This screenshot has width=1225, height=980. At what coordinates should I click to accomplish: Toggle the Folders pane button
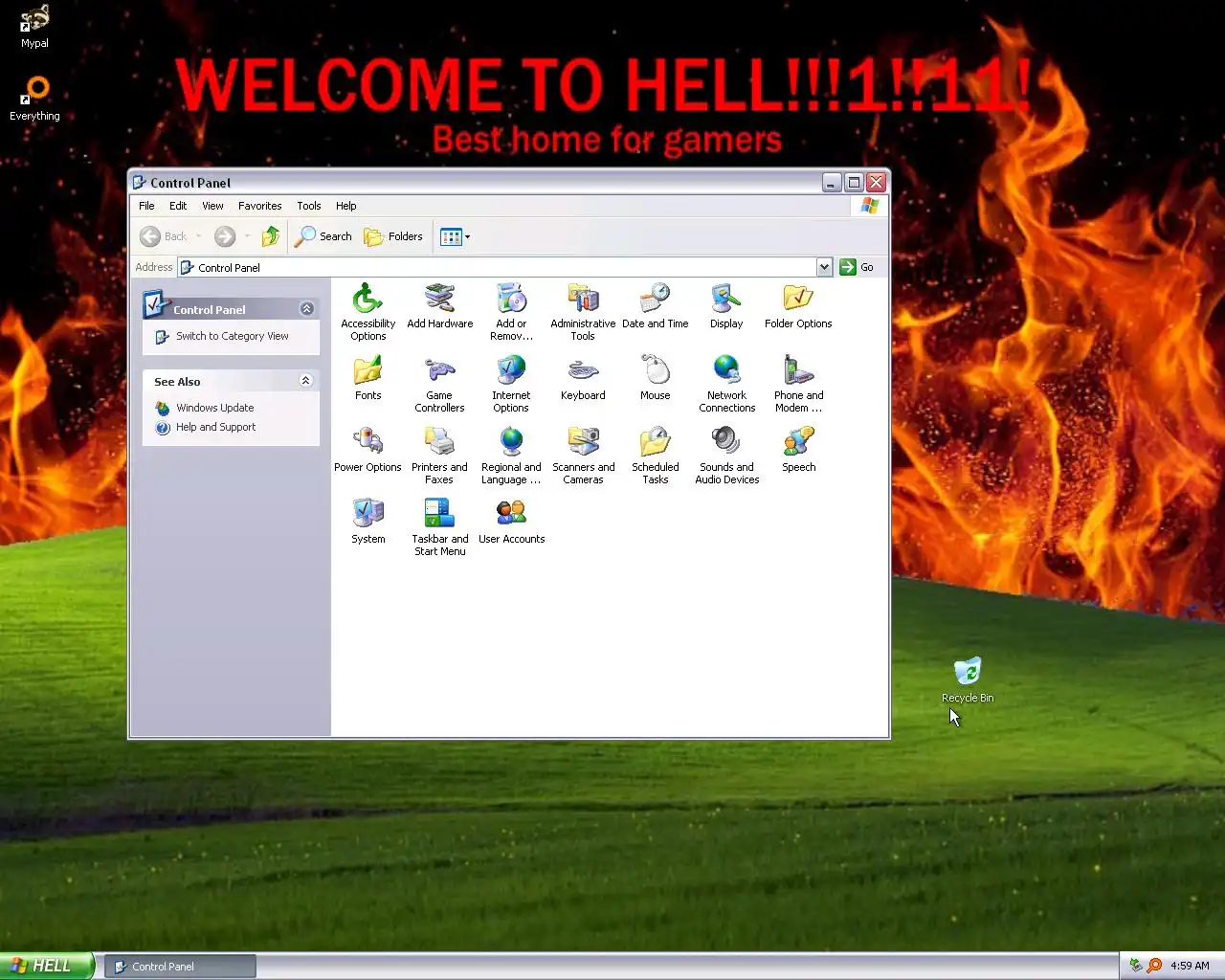pos(393,235)
